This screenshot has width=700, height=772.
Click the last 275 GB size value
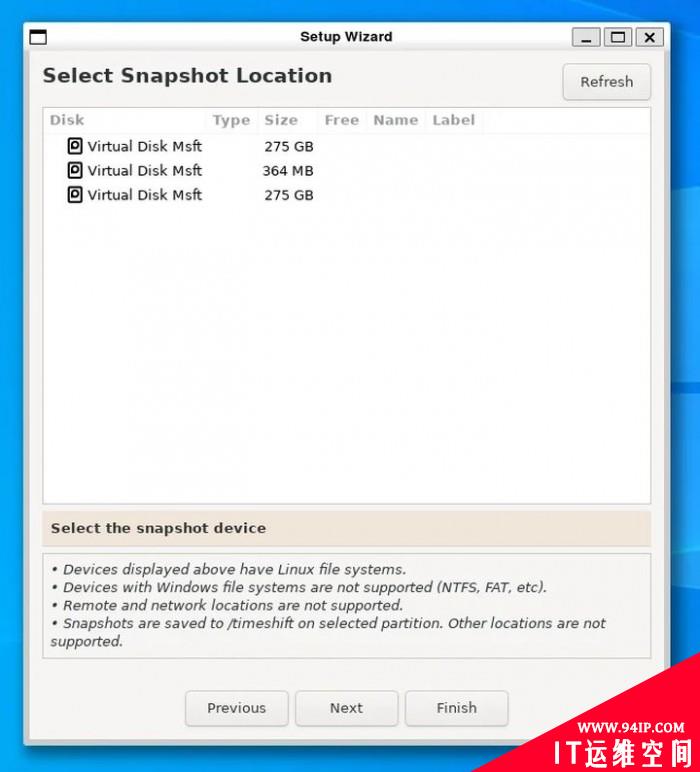click(289, 195)
